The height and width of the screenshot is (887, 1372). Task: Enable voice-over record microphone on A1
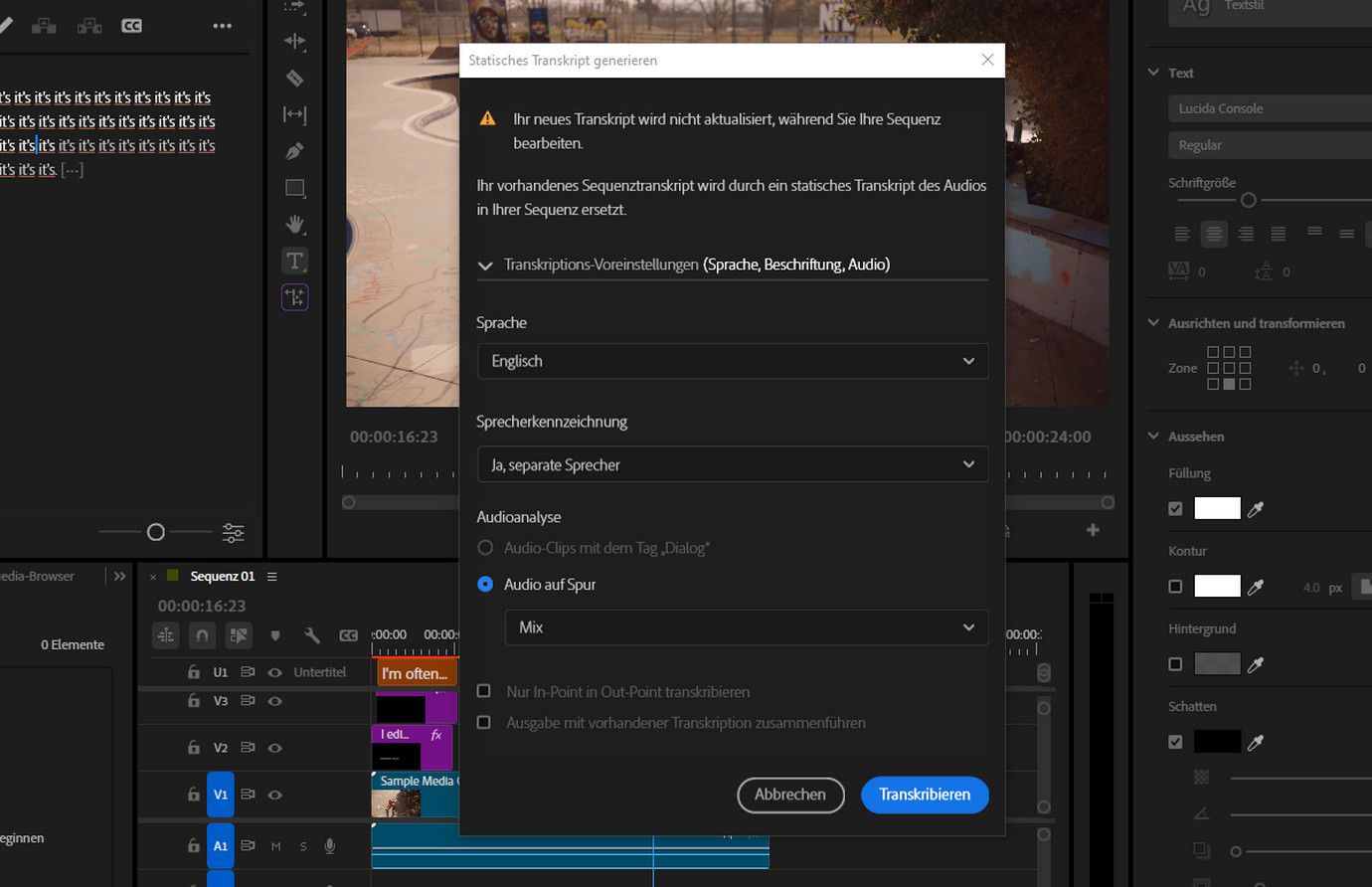329,846
